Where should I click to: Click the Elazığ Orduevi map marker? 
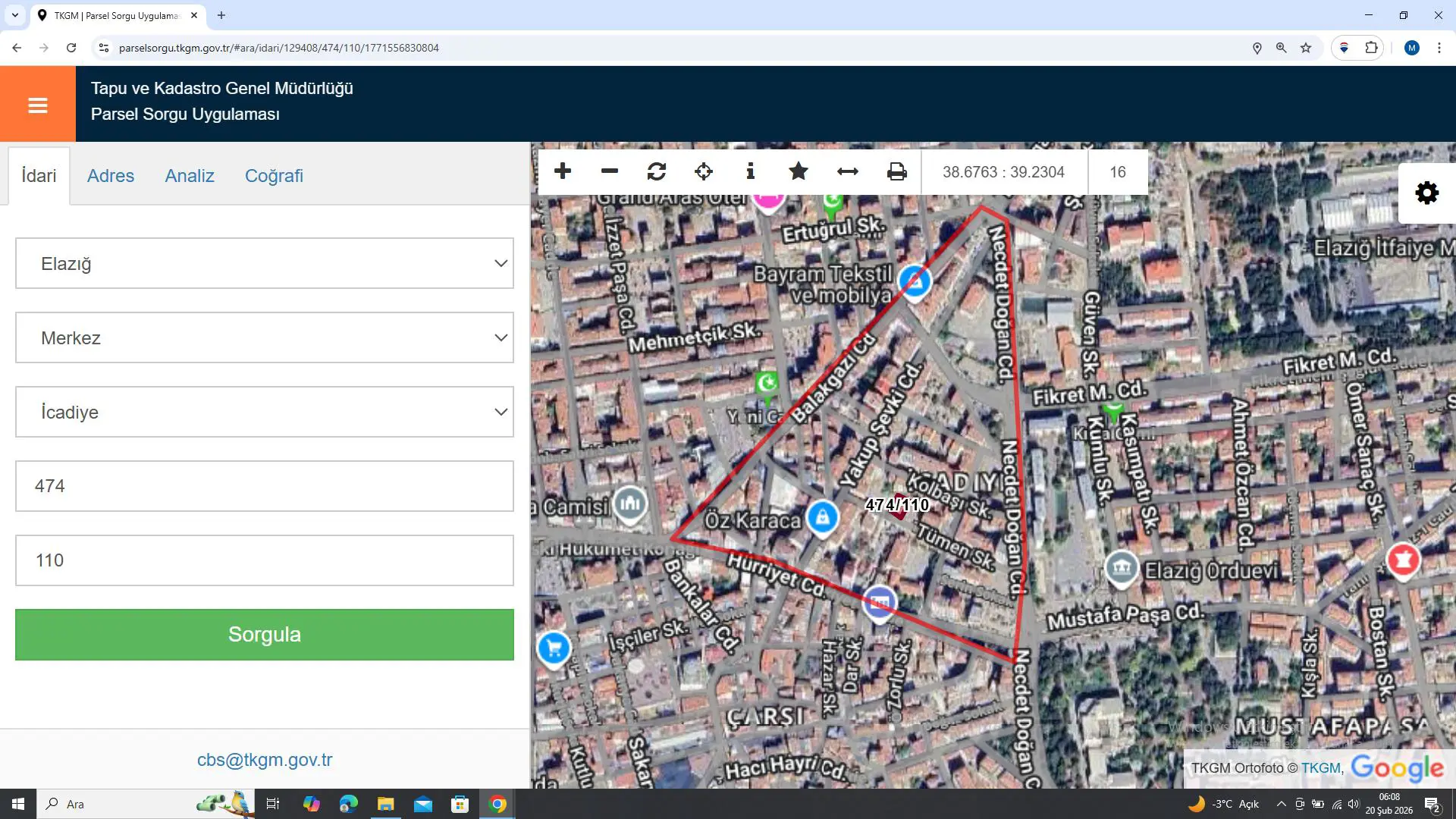(x=1121, y=568)
